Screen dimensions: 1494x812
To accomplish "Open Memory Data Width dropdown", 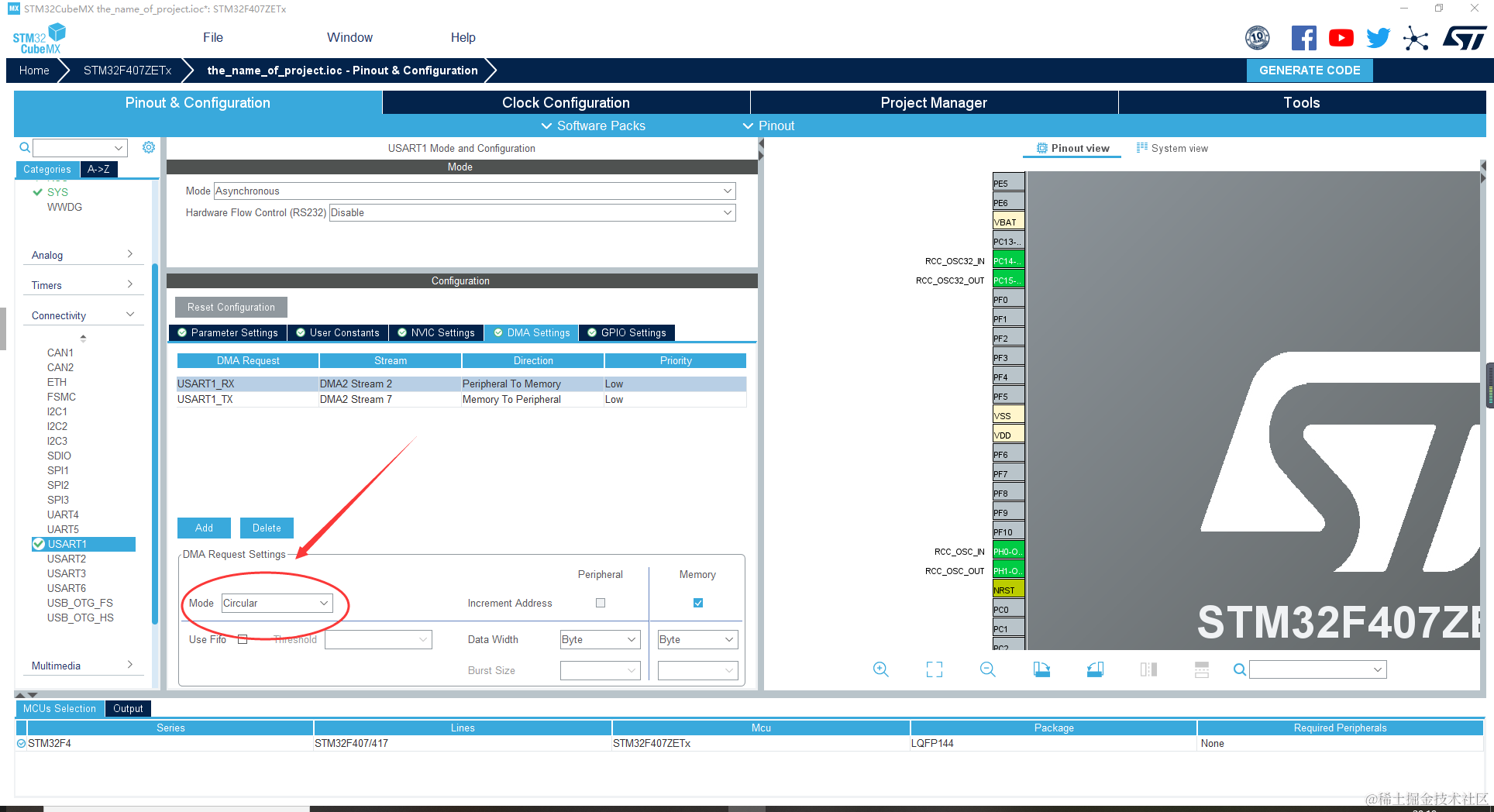I will [x=697, y=639].
